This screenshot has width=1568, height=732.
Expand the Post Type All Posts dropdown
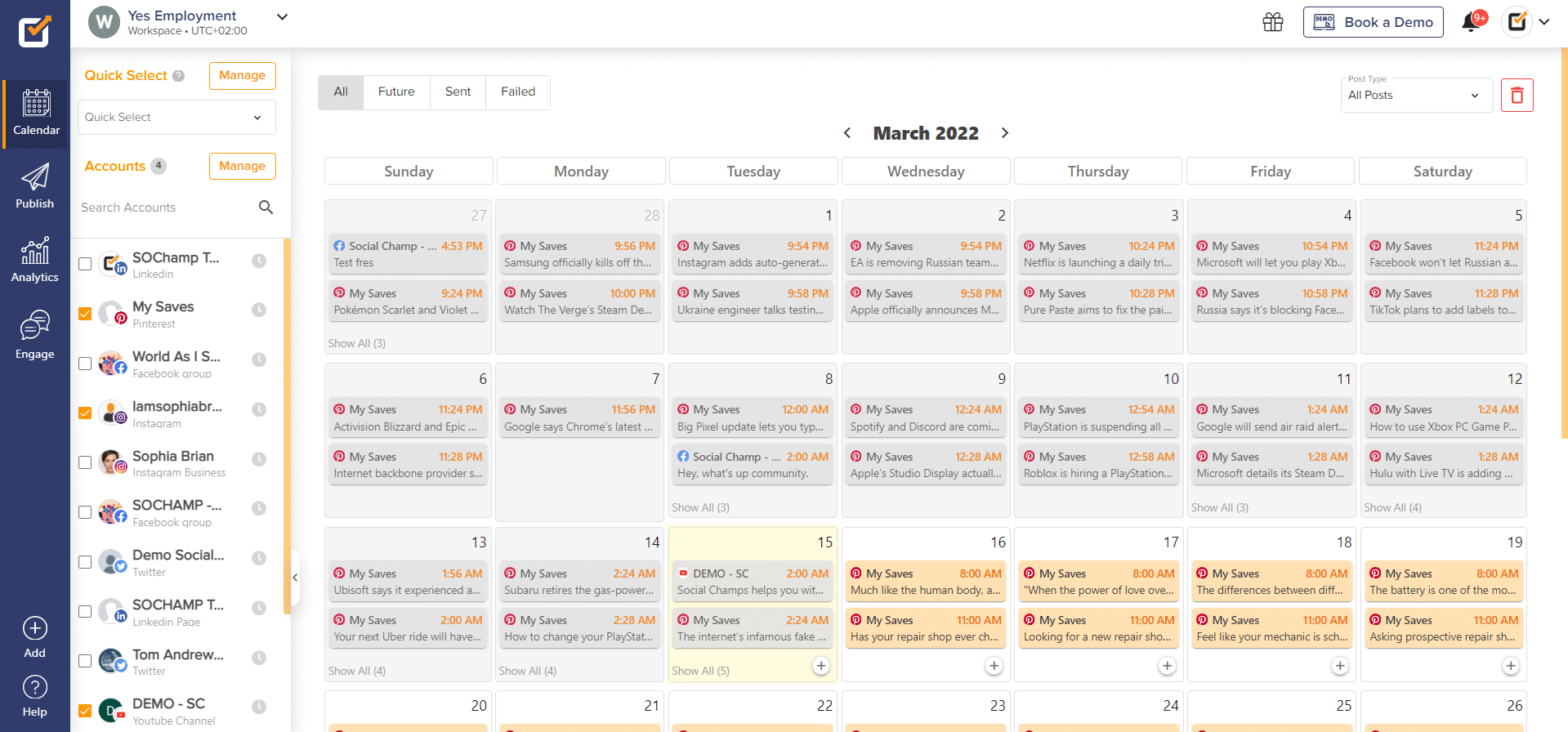(x=1415, y=96)
